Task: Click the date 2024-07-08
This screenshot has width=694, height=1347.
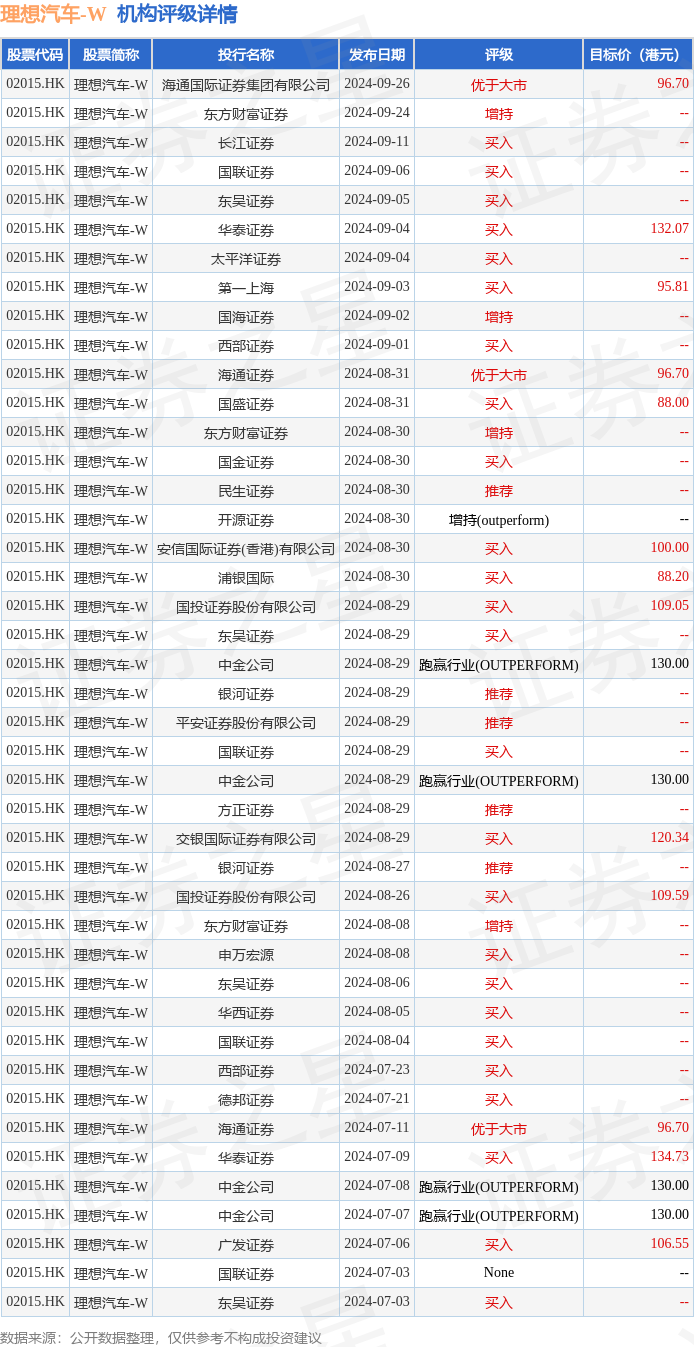Action: click(x=377, y=1186)
